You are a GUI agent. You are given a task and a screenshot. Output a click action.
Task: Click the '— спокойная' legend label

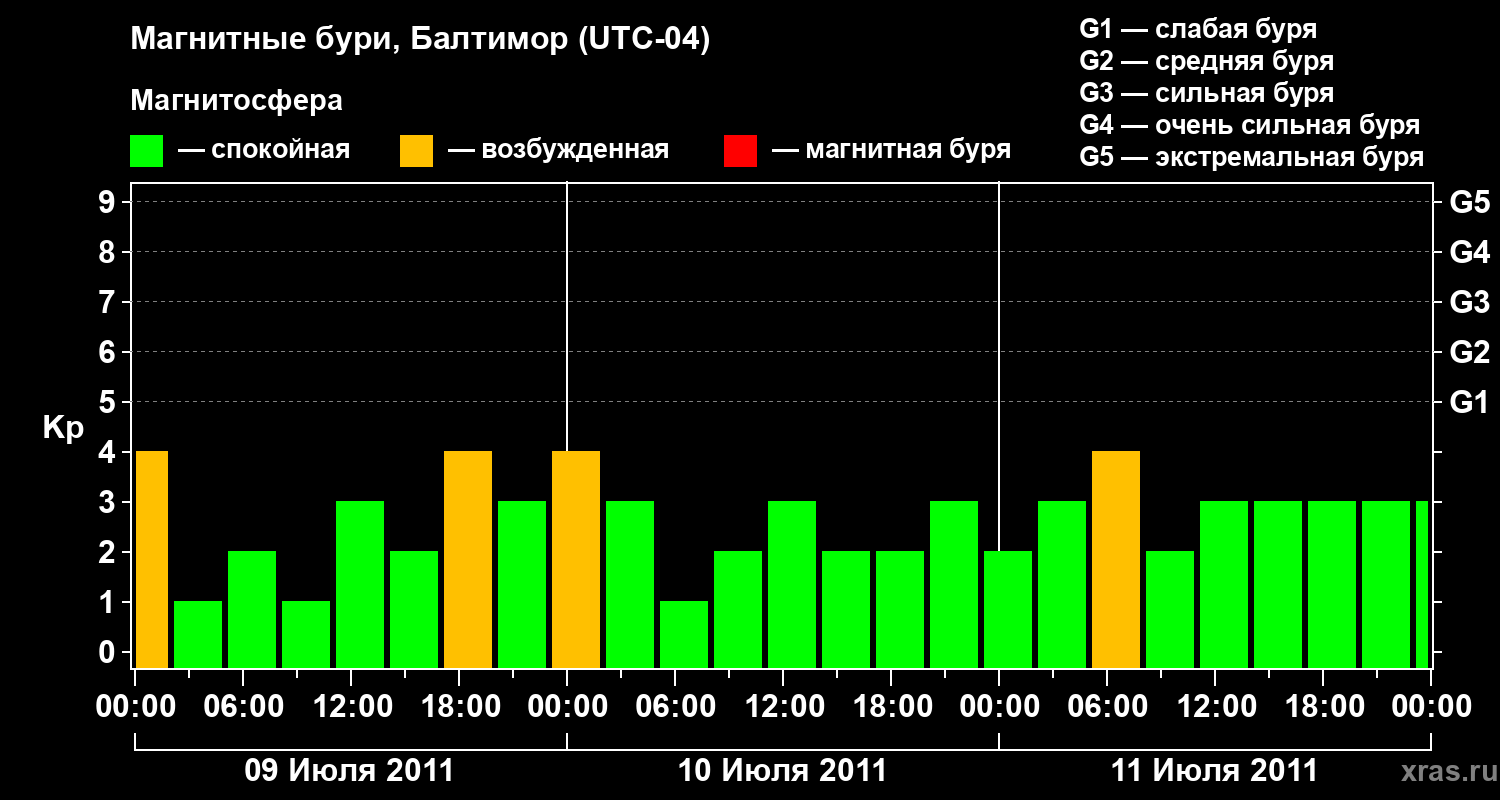[x=263, y=150]
